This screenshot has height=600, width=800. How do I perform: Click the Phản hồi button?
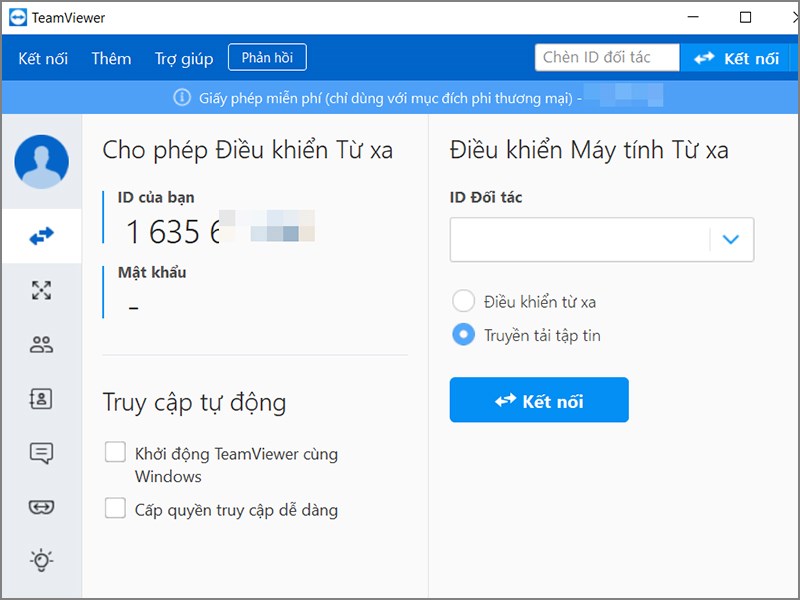click(x=267, y=57)
